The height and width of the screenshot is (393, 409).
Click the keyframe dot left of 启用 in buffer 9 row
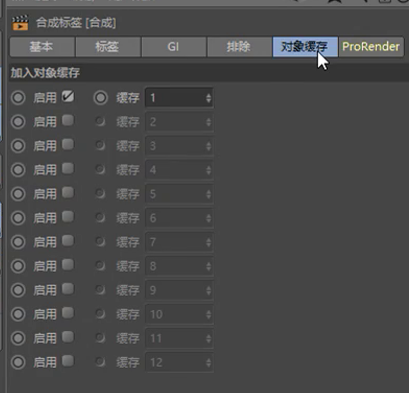click(x=18, y=290)
